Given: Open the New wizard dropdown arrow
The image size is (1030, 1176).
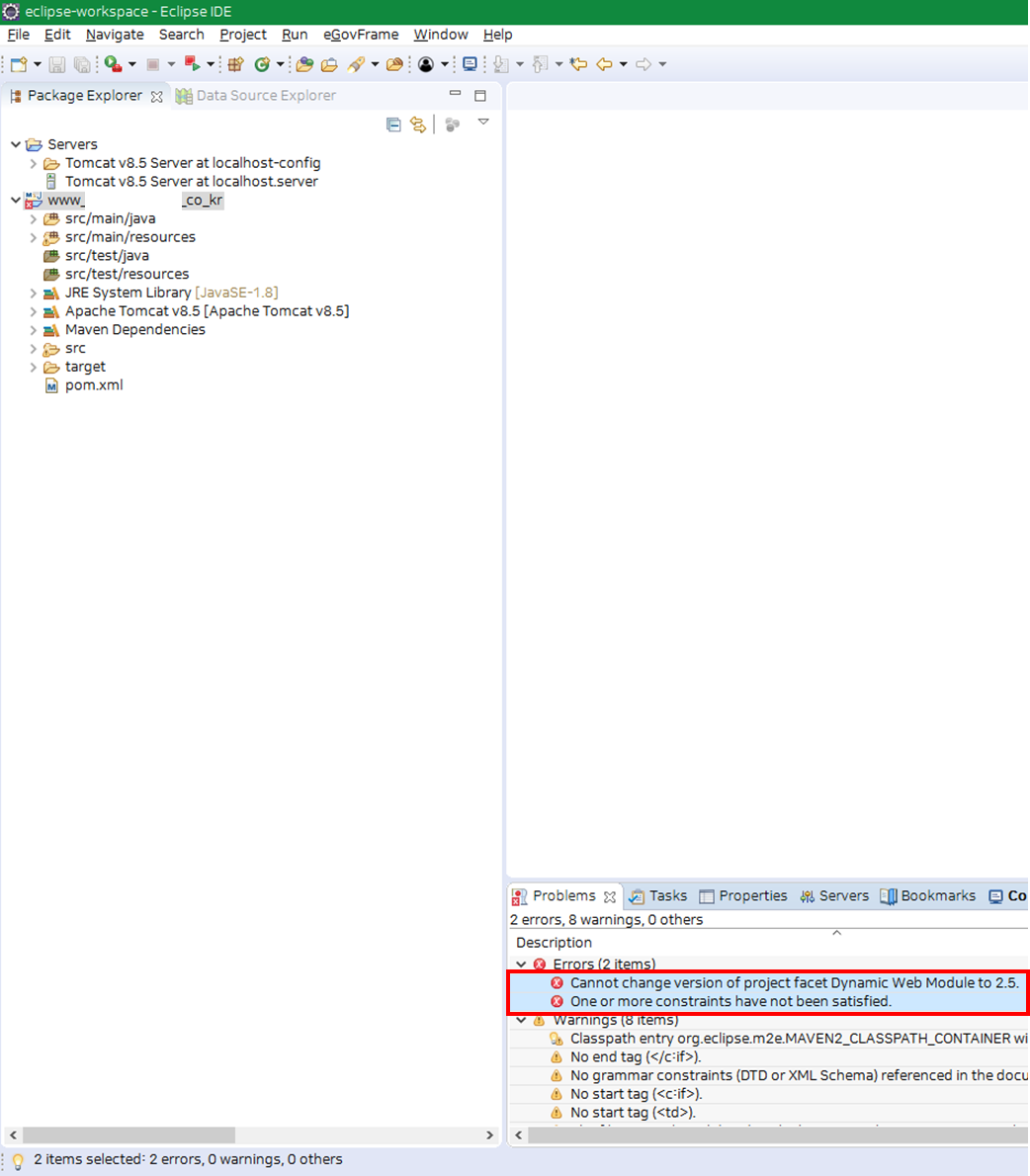Looking at the screenshot, I should click(38, 64).
